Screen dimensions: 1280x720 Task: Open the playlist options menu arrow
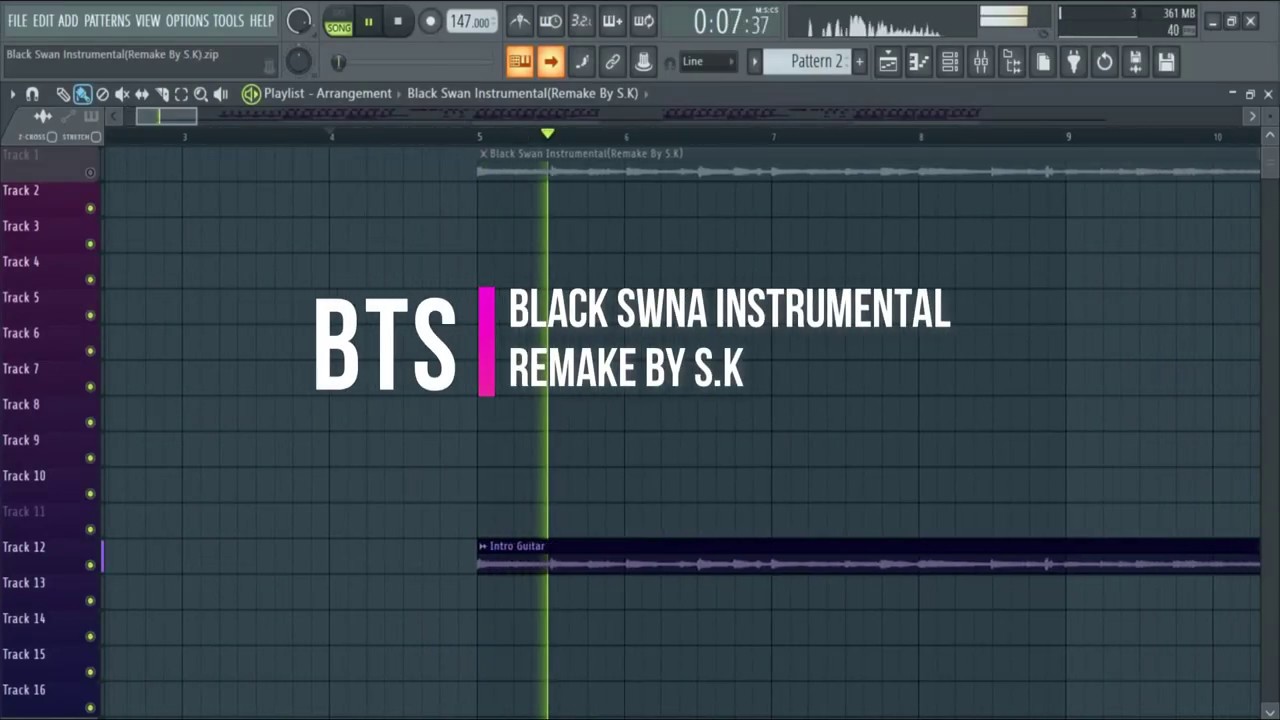click(13, 94)
